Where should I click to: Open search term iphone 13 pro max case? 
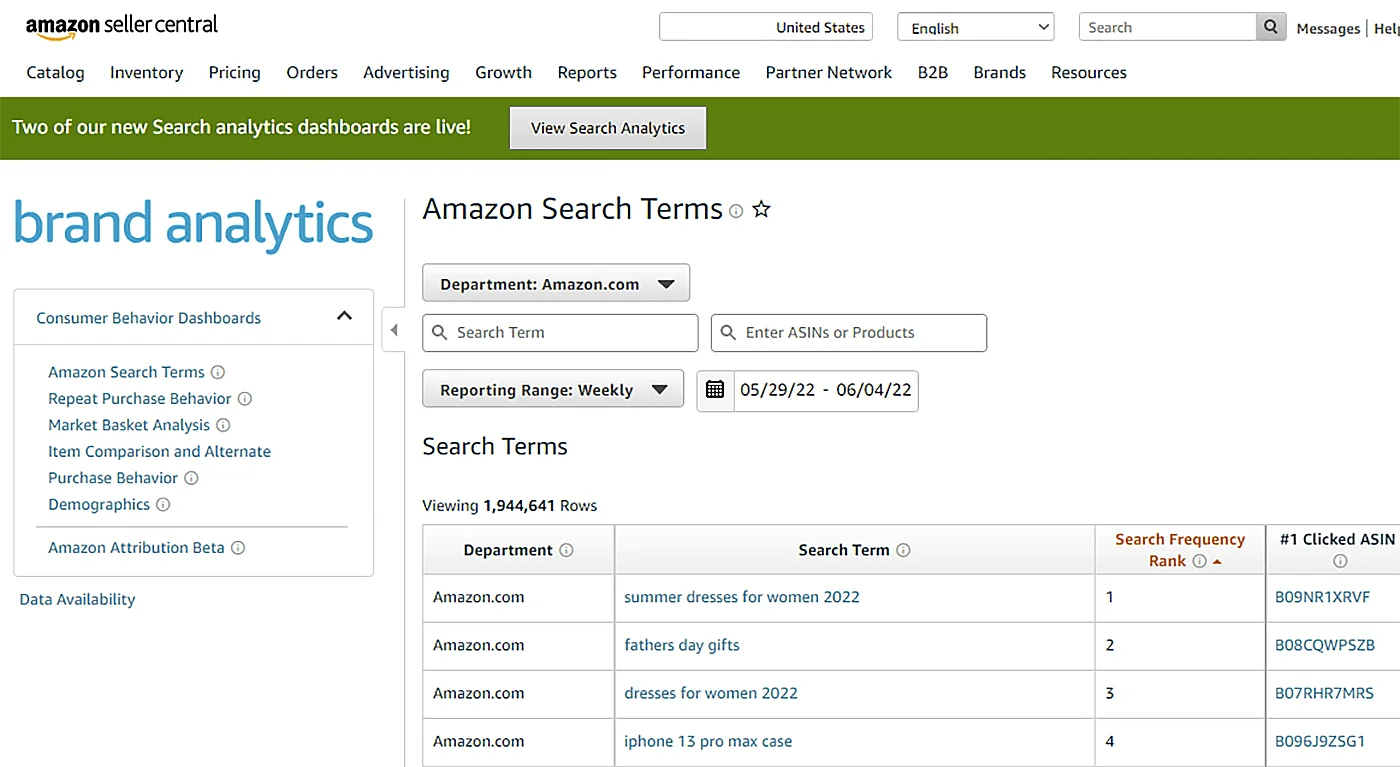pos(708,741)
